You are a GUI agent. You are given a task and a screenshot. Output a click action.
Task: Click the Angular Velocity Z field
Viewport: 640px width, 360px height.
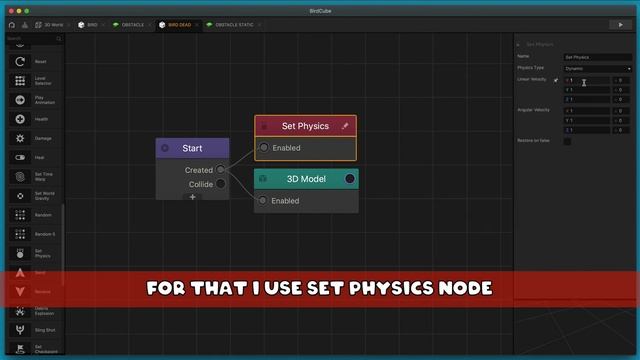[587, 130]
